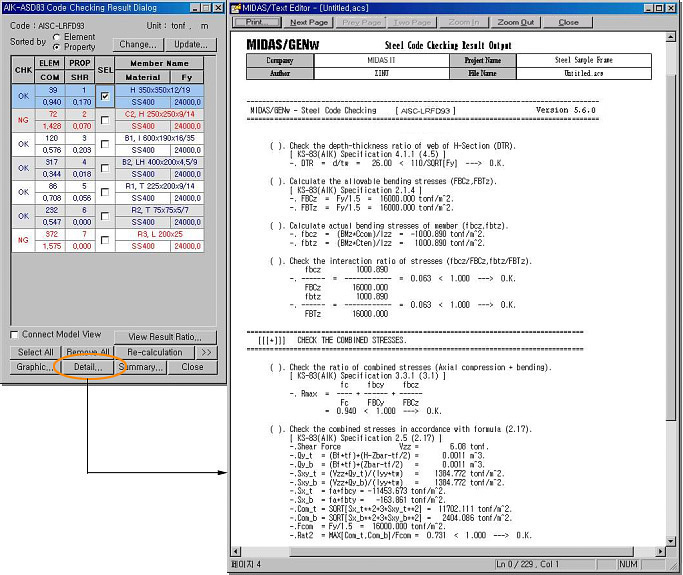
Task: Select the Property sort radio button
Action: [56, 47]
